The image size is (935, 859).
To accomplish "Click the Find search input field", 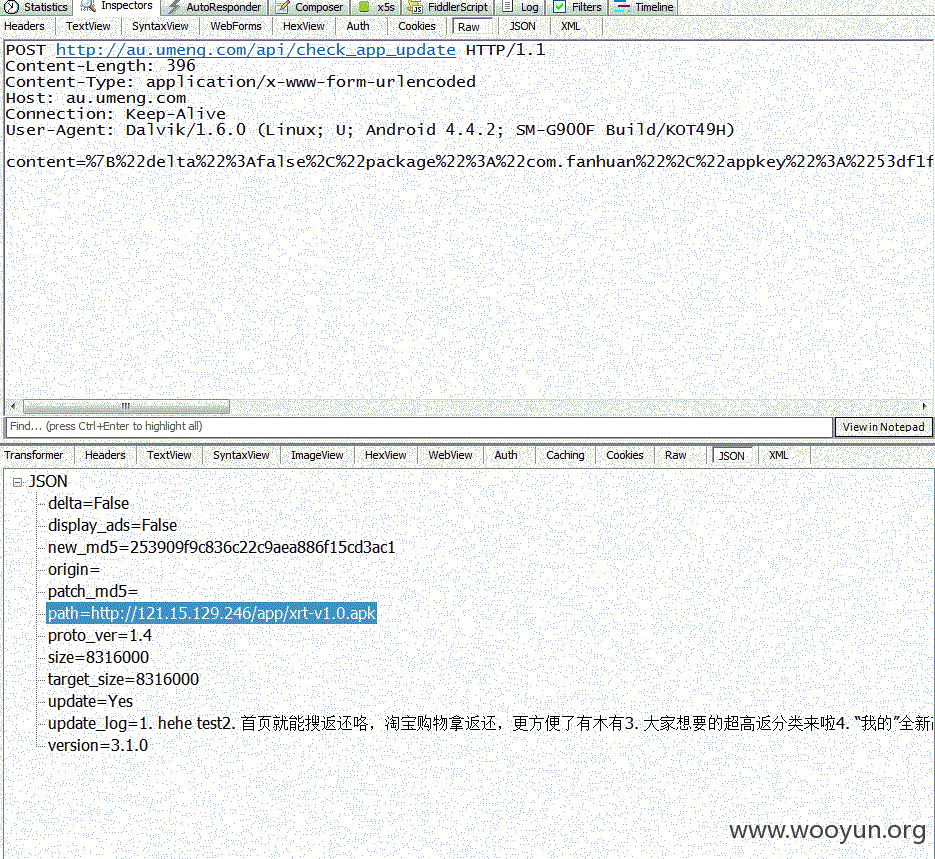I will coord(419,426).
